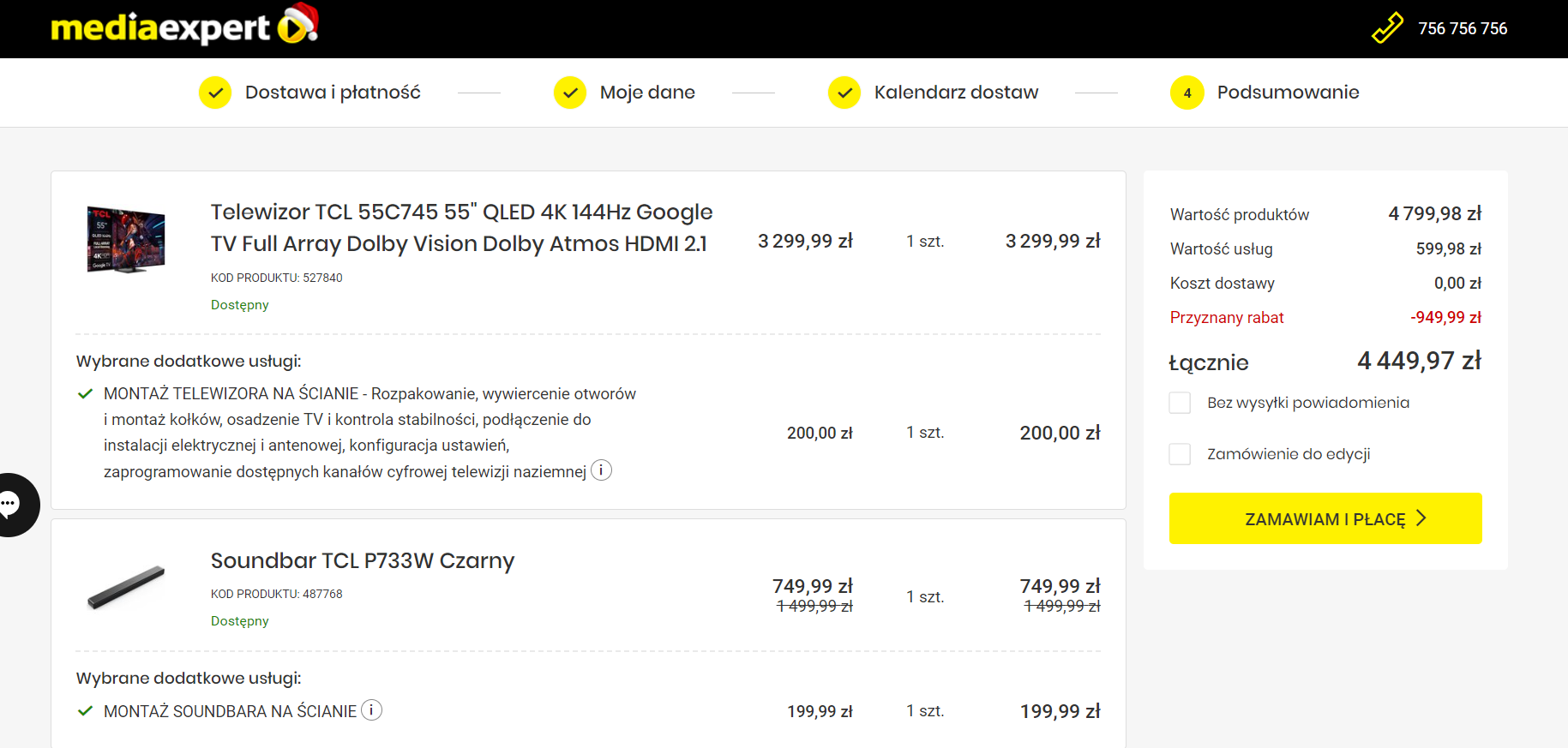Enable Bez wysyłki powiadomienia checkbox

[1181, 403]
